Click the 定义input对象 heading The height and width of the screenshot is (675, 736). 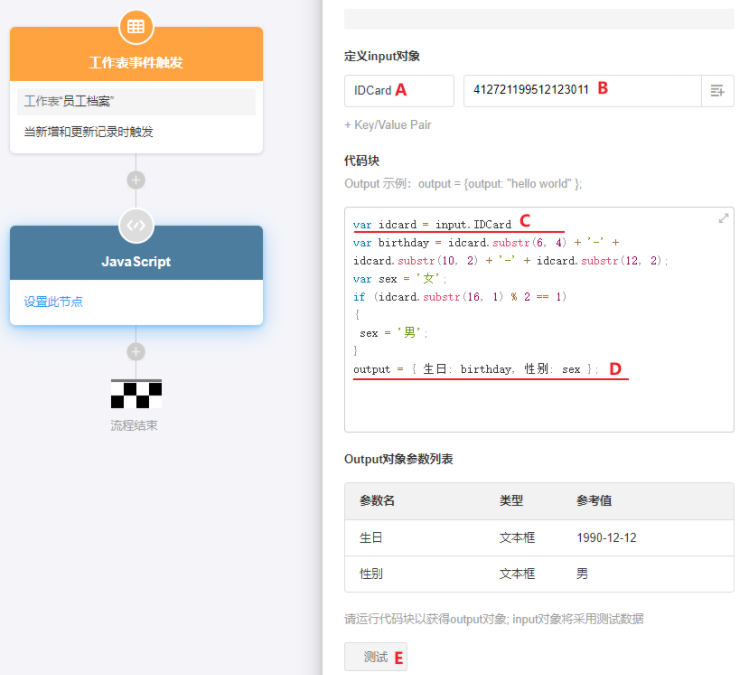[382, 56]
